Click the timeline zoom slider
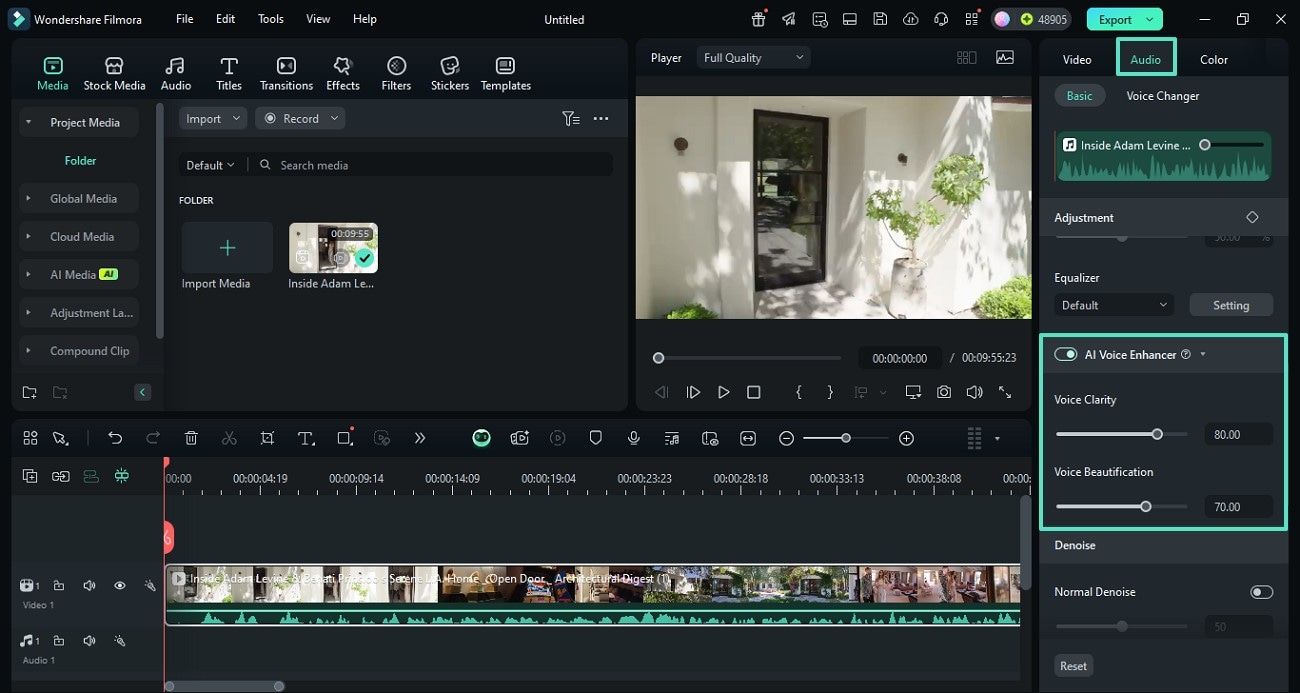Image resolution: width=1300 pixels, height=693 pixels. [845, 438]
